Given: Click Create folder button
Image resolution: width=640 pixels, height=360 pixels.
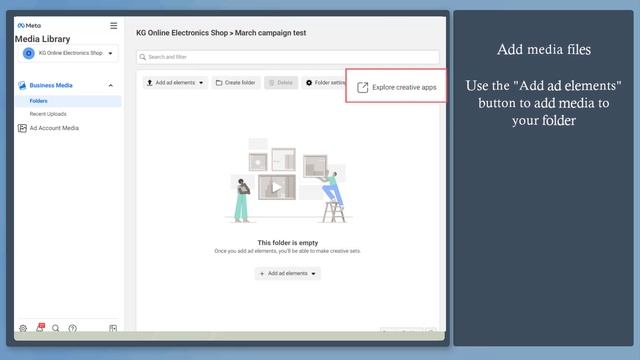Looking at the screenshot, I should (x=236, y=82).
